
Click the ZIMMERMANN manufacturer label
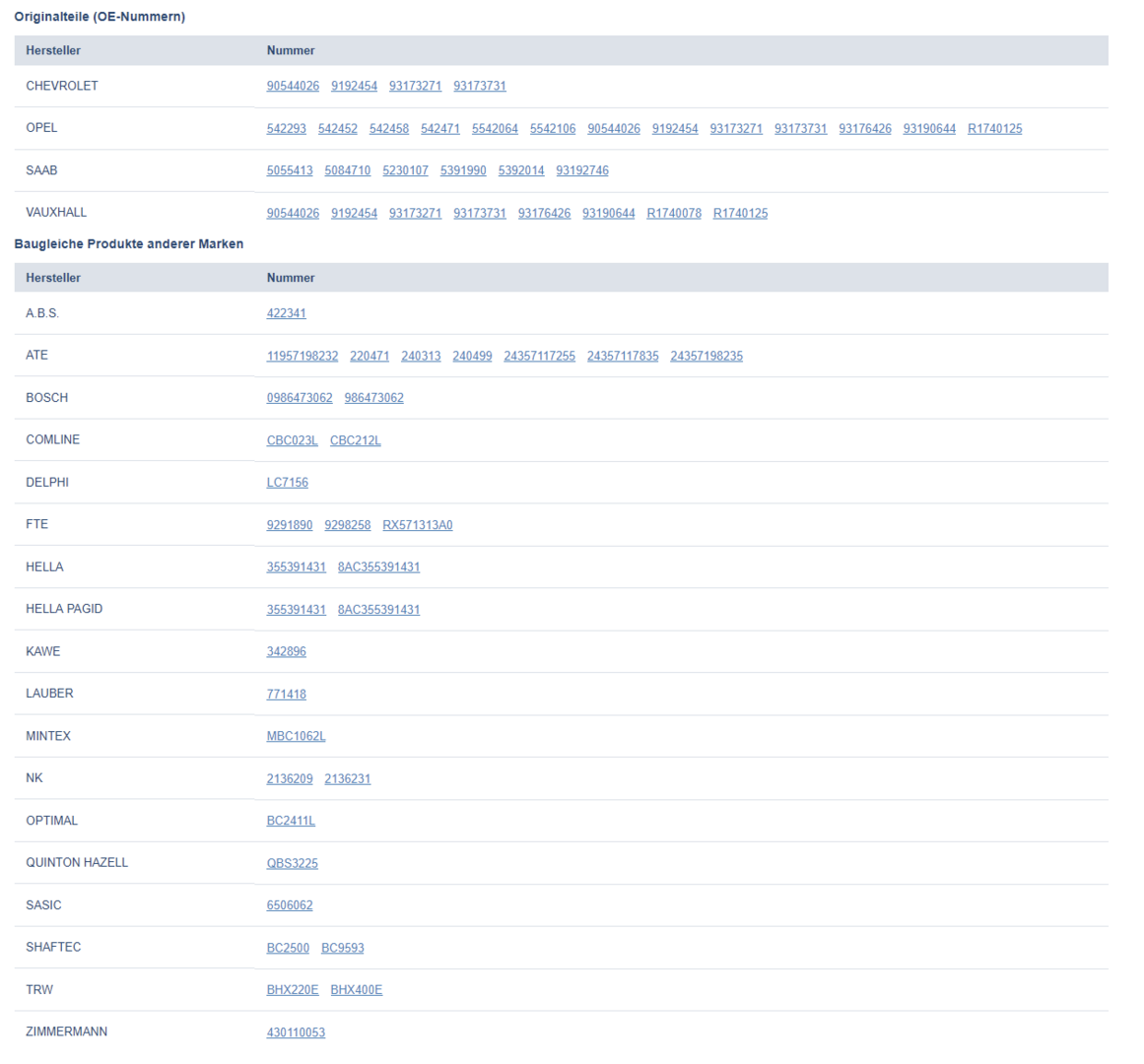point(66,1031)
